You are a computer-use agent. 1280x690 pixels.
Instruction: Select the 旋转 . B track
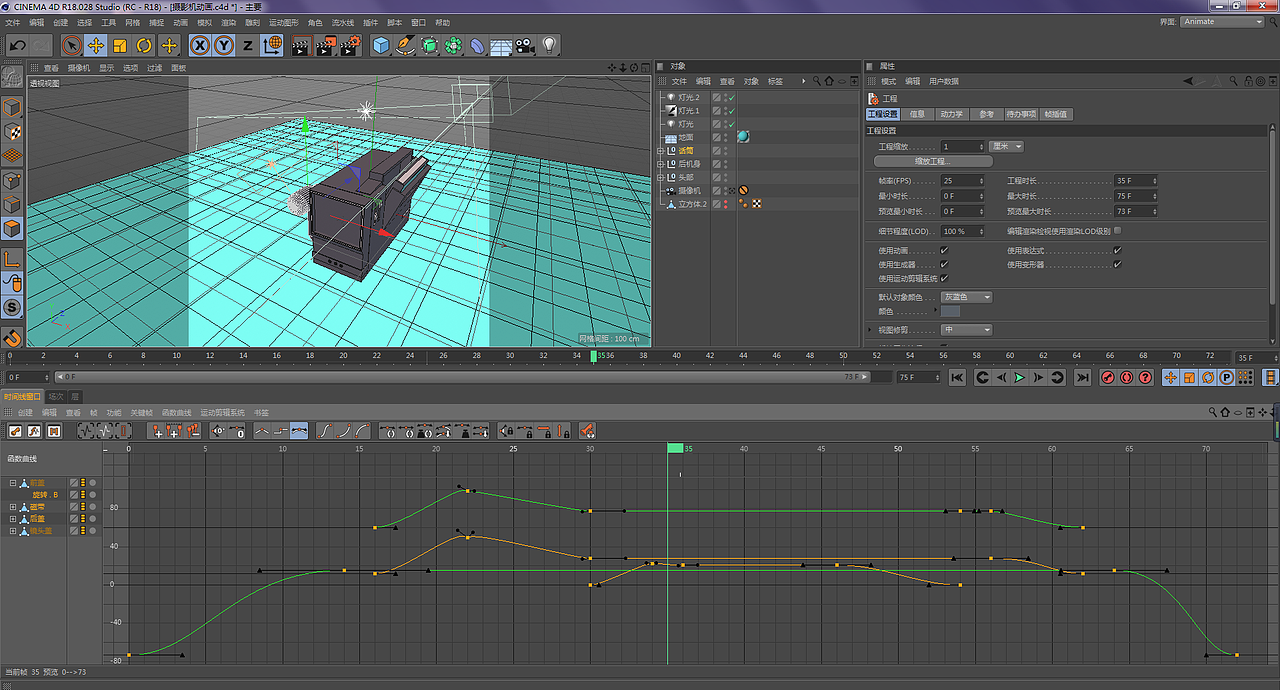[x=46, y=495]
